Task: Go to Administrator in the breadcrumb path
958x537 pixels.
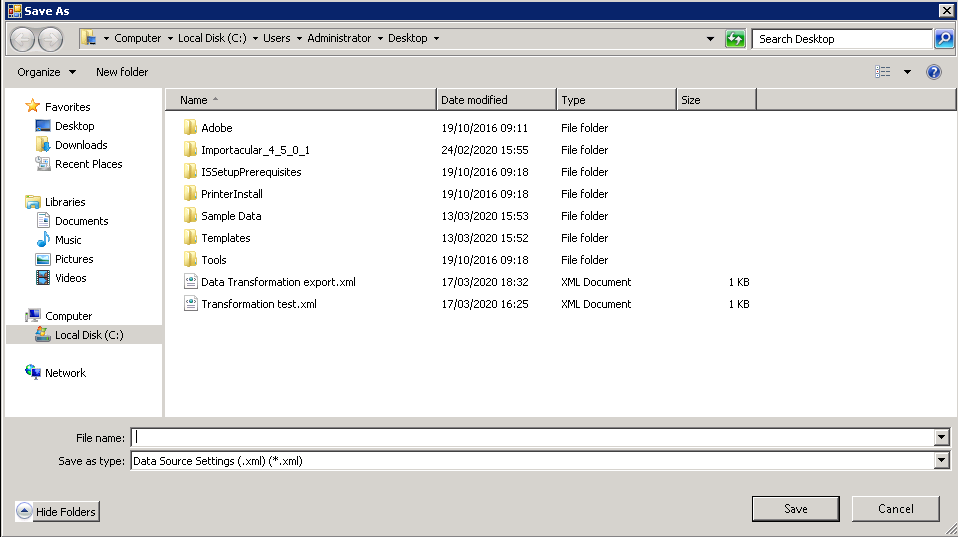Action: (x=339, y=38)
